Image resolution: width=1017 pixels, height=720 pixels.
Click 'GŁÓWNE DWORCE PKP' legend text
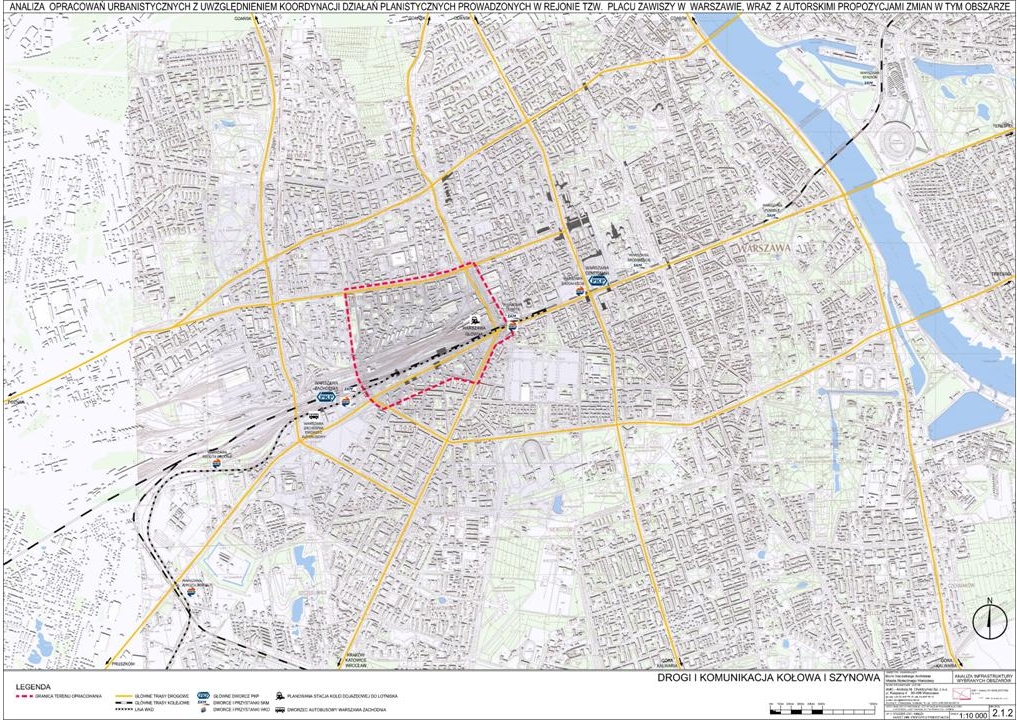click(x=236, y=696)
